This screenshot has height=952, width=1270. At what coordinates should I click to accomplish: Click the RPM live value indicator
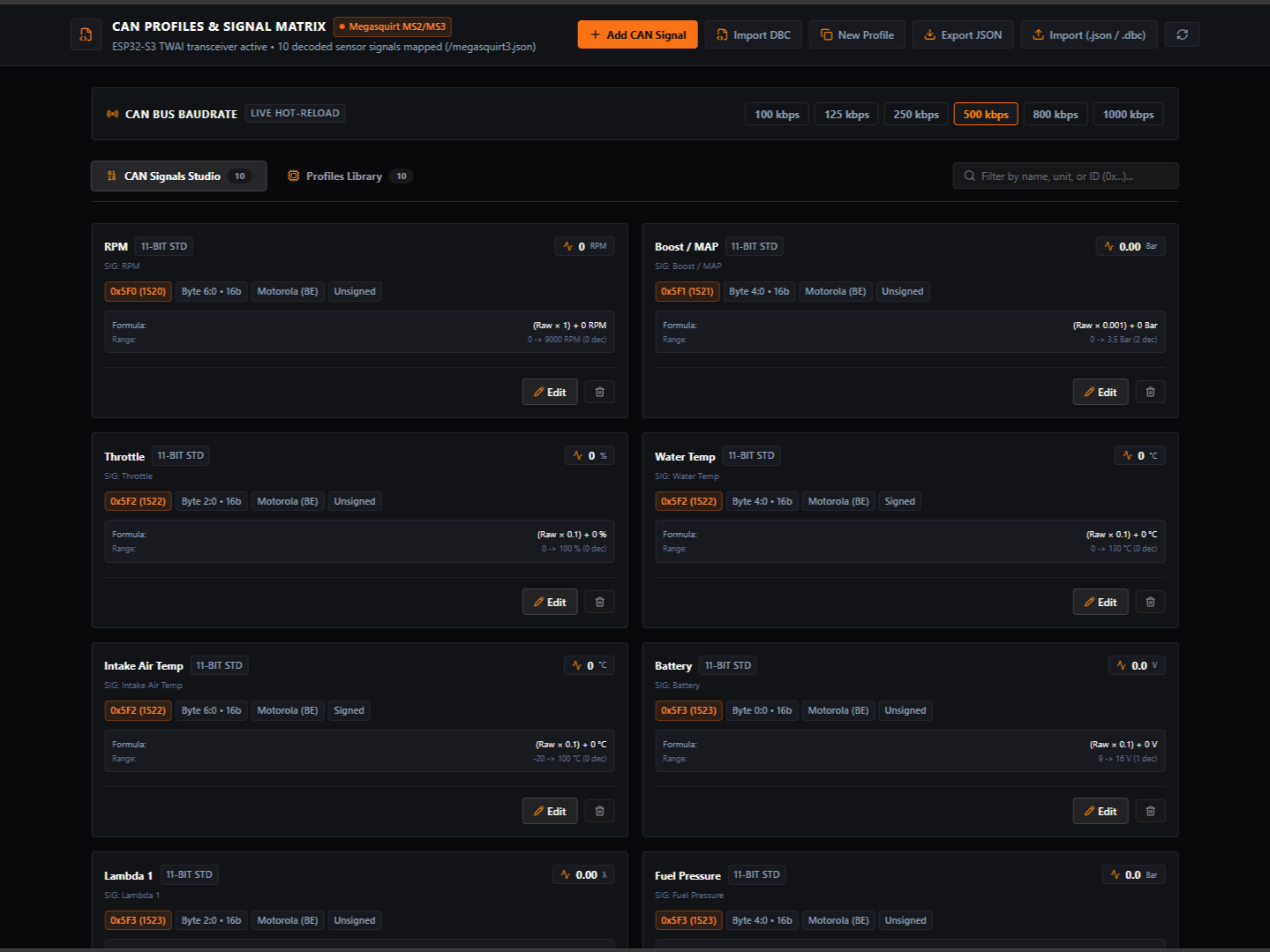click(584, 246)
